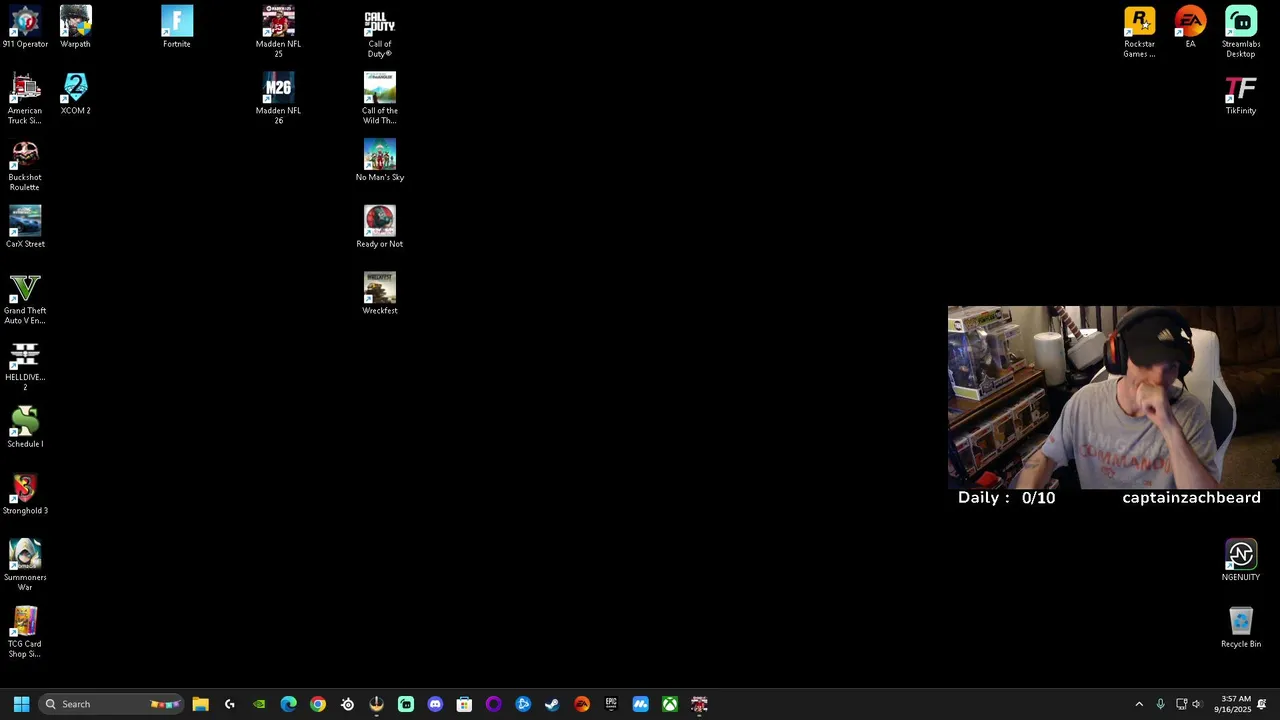The image size is (1280, 720).
Task: Open the EA app on taskbar
Action: 582,704
